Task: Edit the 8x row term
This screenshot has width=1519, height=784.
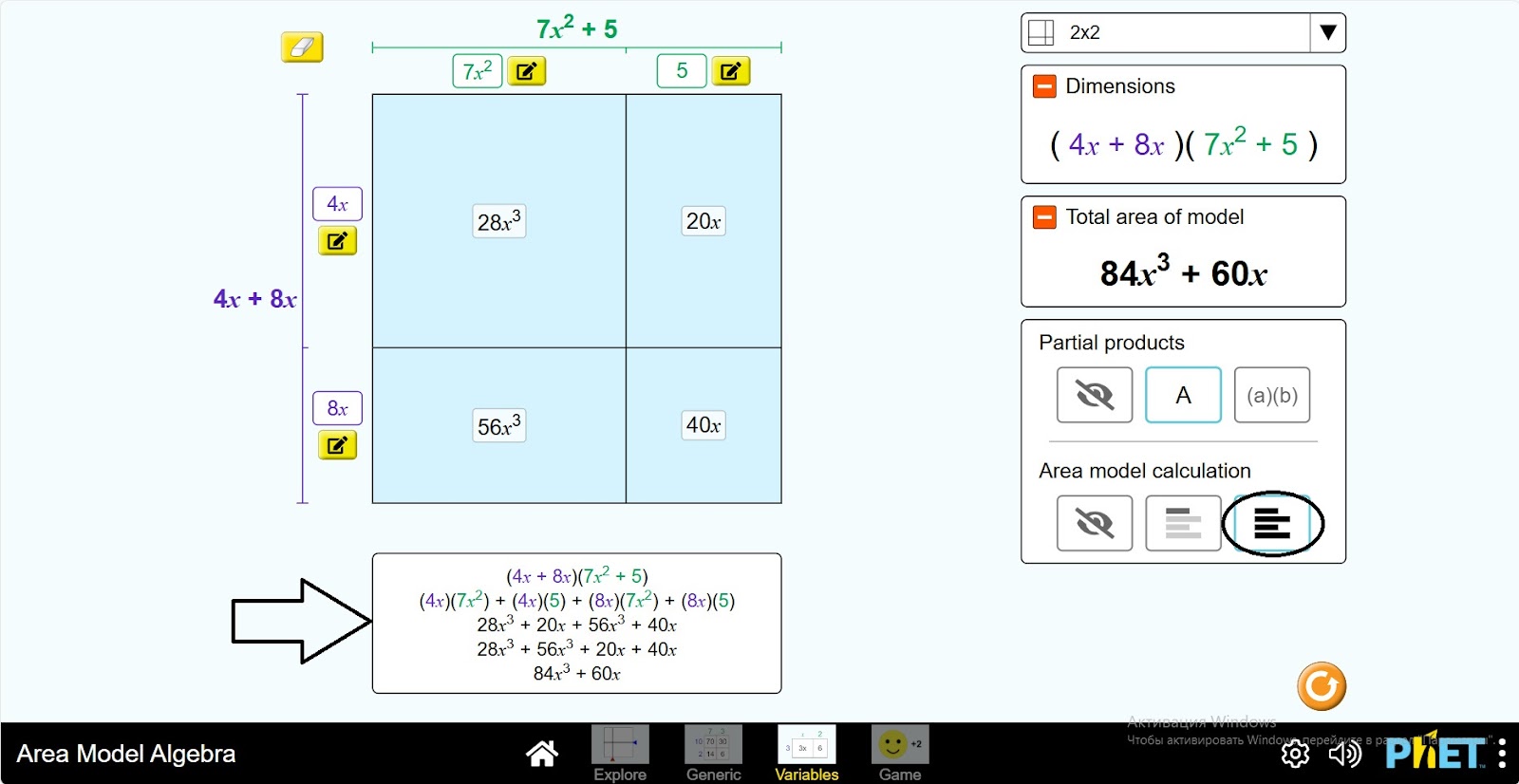Action: pos(337,445)
